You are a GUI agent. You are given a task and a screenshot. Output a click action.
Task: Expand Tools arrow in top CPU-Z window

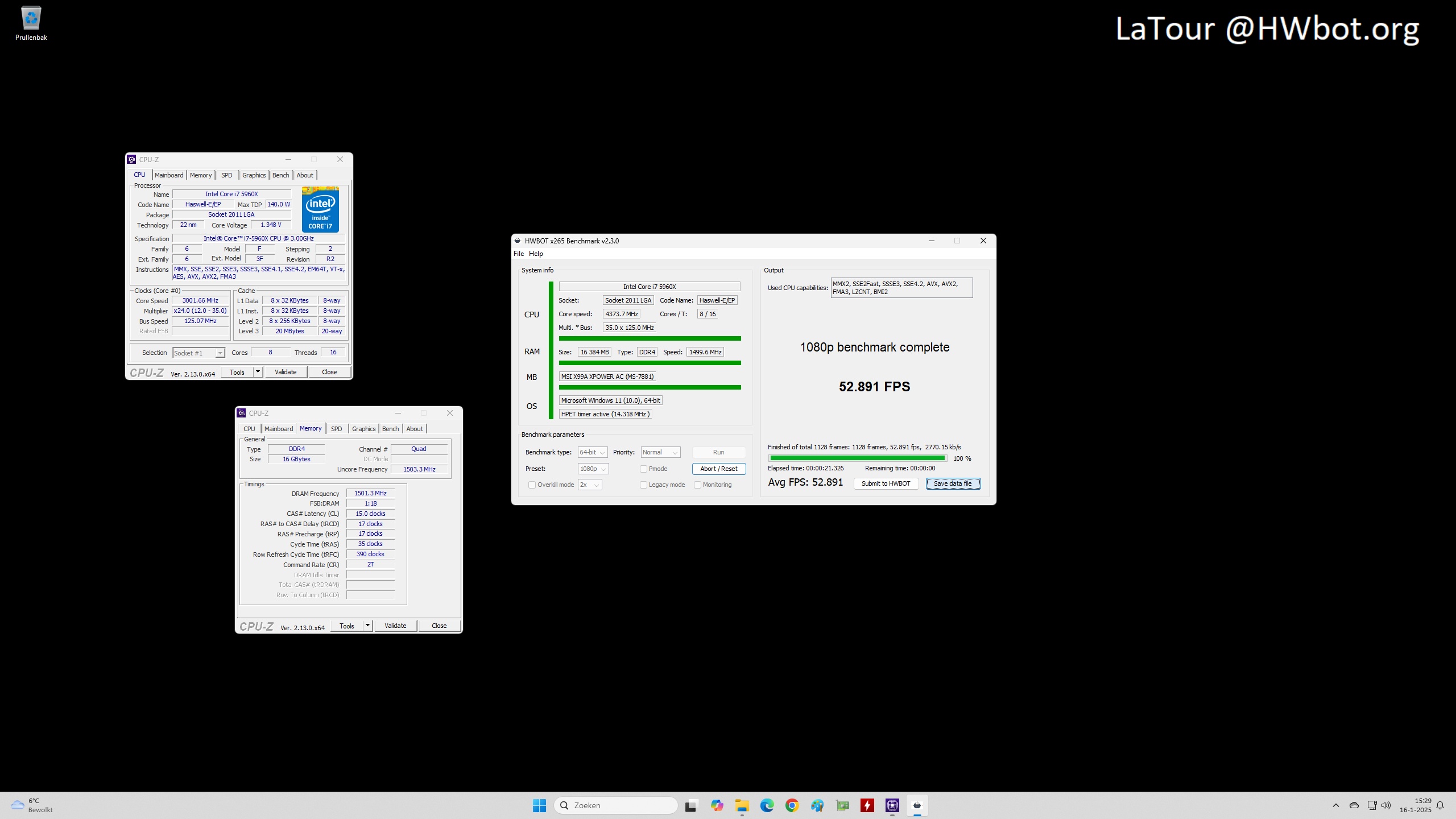coord(258,372)
